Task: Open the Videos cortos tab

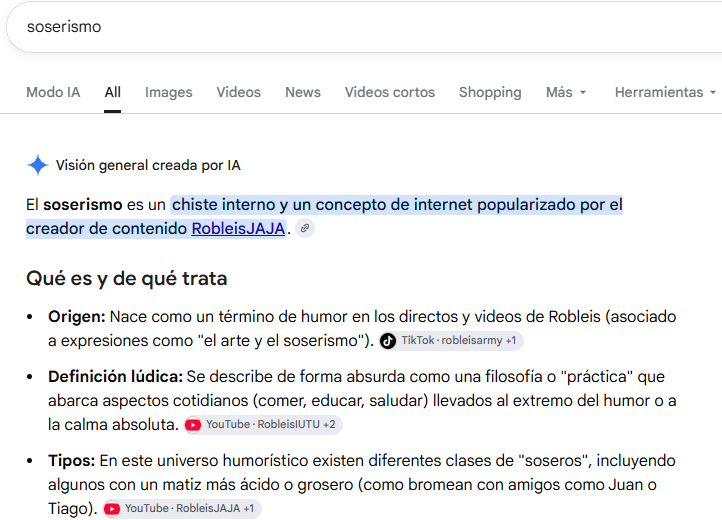Action: pyautogui.click(x=390, y=92)
